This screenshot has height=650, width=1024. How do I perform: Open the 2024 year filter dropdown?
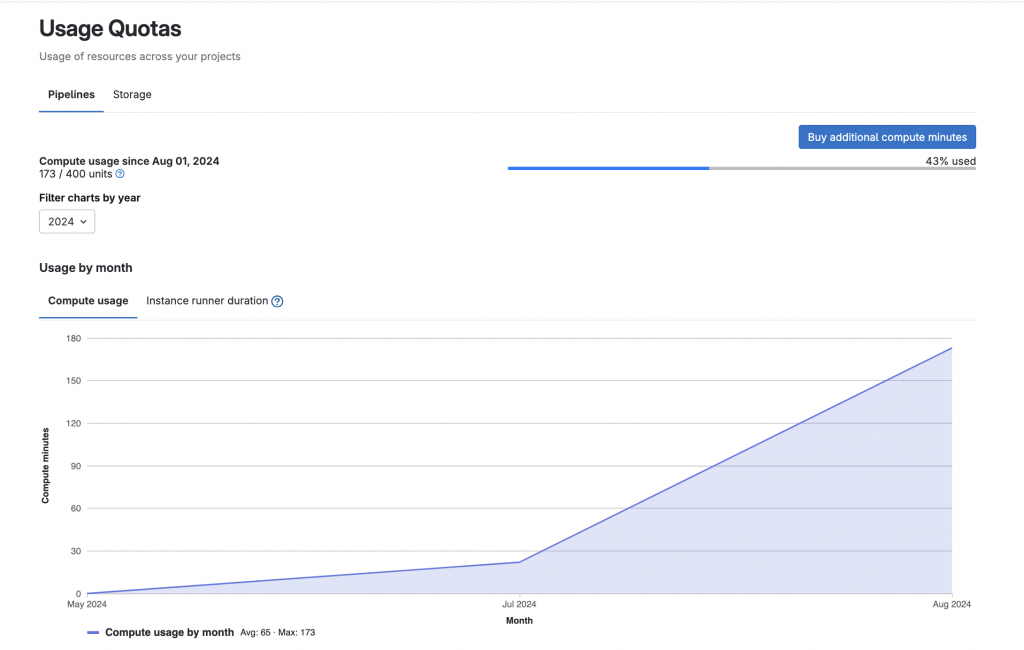click(x=67, y=221)
